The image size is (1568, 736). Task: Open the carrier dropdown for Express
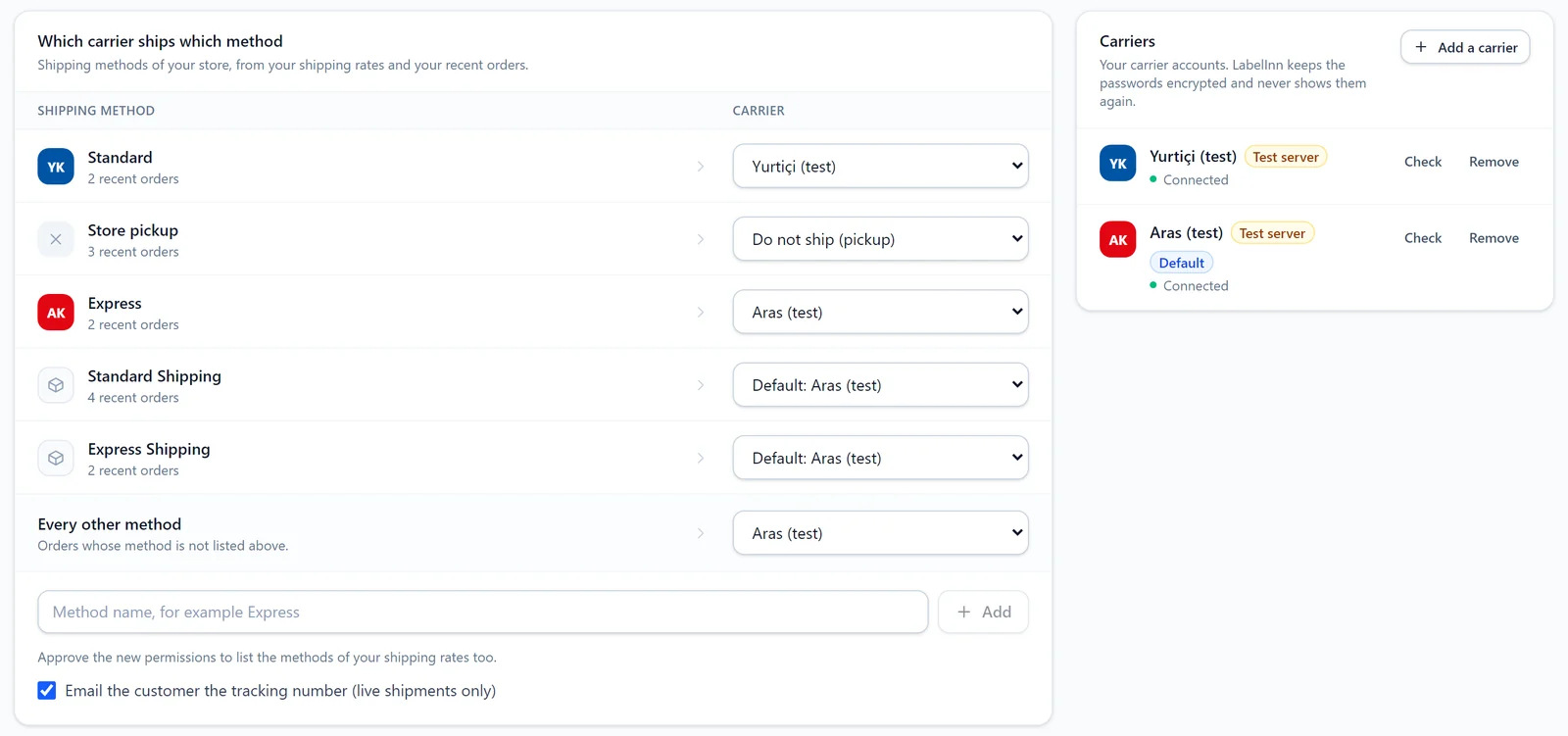880,313
